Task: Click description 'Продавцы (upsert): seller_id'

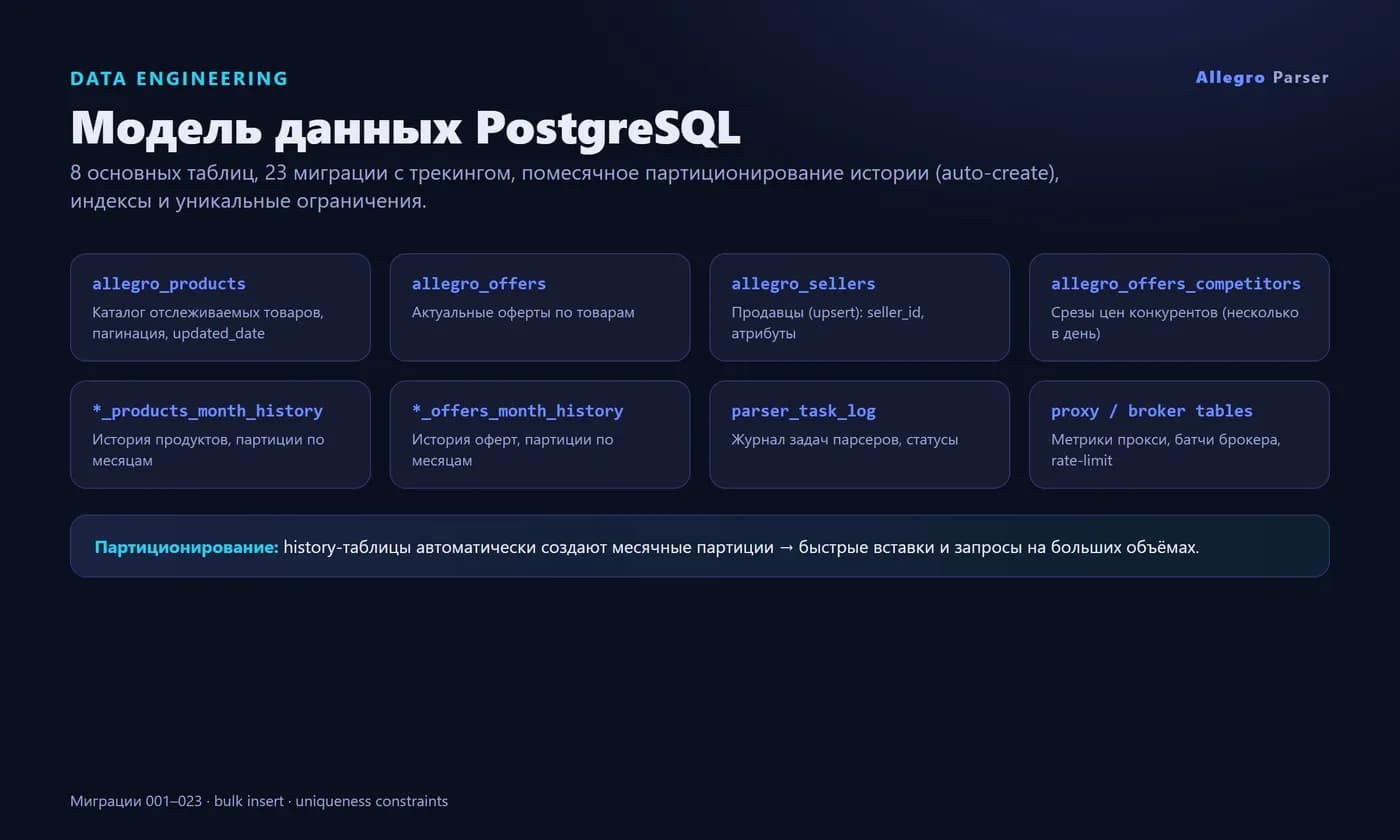Action: click(x=826, y=313)
